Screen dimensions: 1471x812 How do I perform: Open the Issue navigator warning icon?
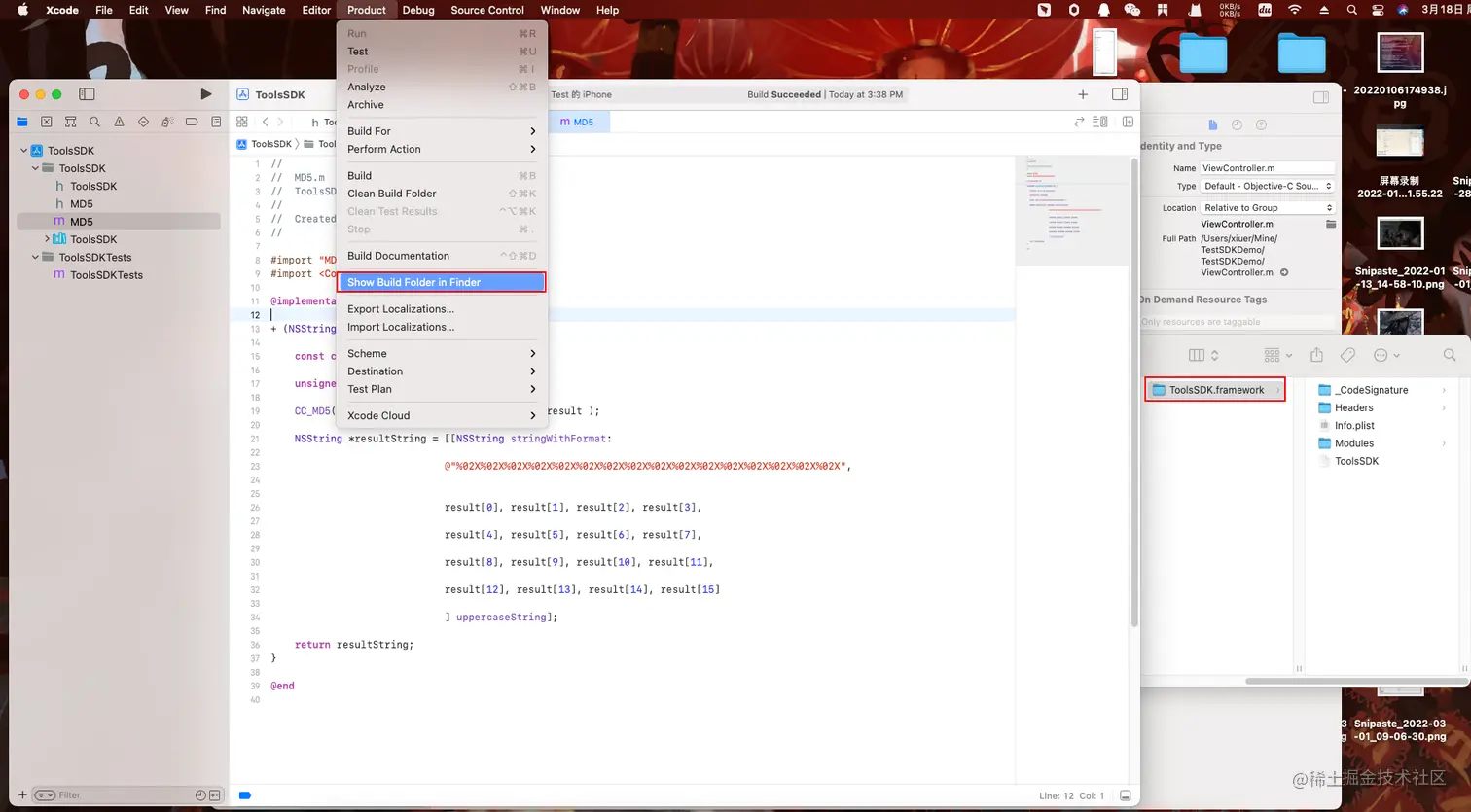(x=119, y=122)
